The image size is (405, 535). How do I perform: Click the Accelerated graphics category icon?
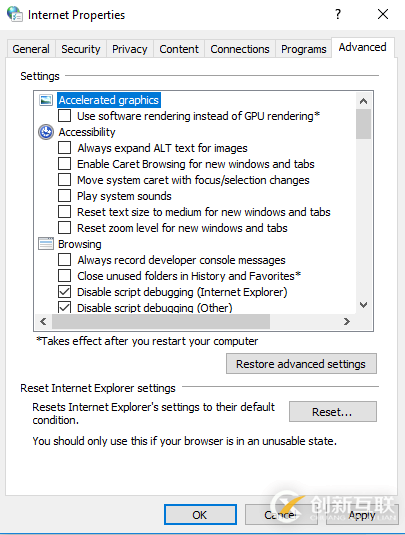tap(46, 100)
